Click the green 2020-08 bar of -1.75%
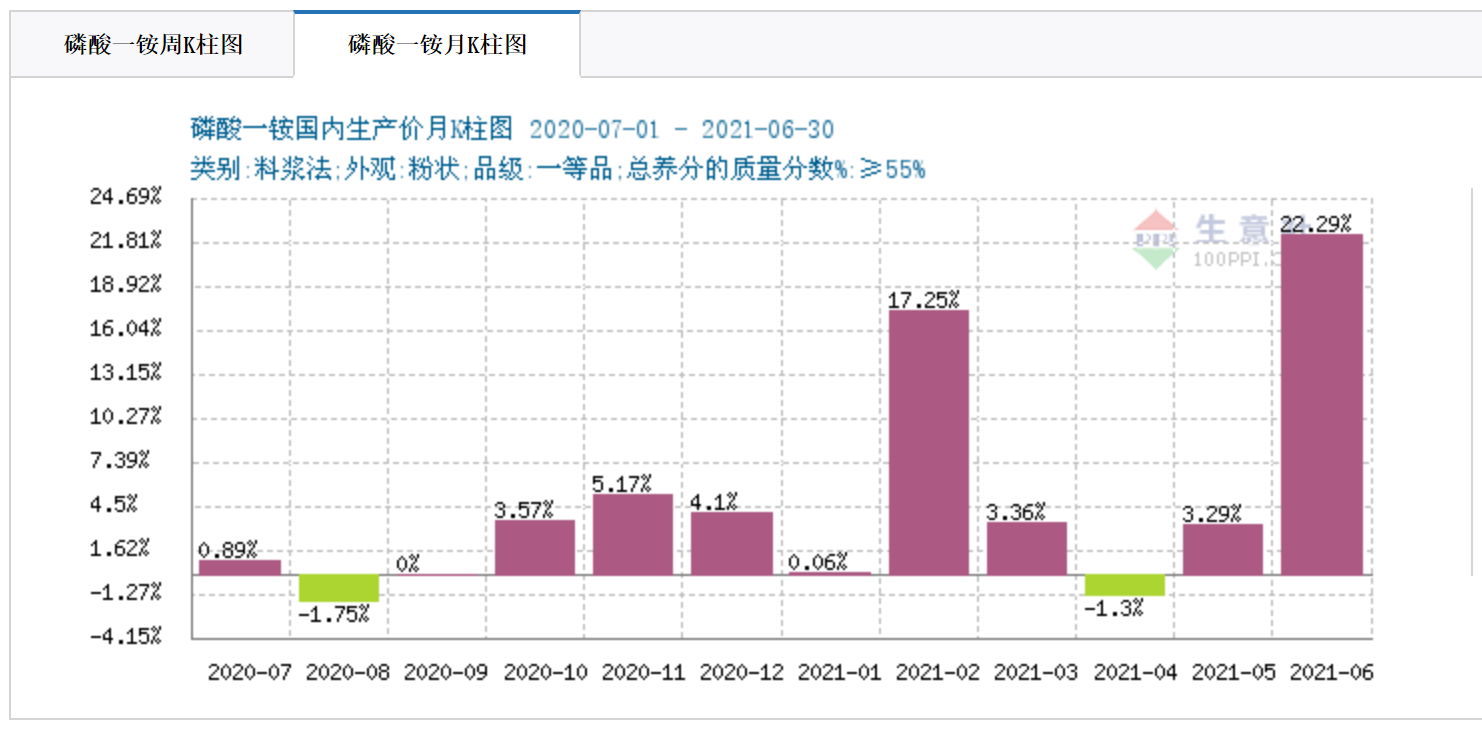This screenshot has height=730, width=1482. coord(339,588)
